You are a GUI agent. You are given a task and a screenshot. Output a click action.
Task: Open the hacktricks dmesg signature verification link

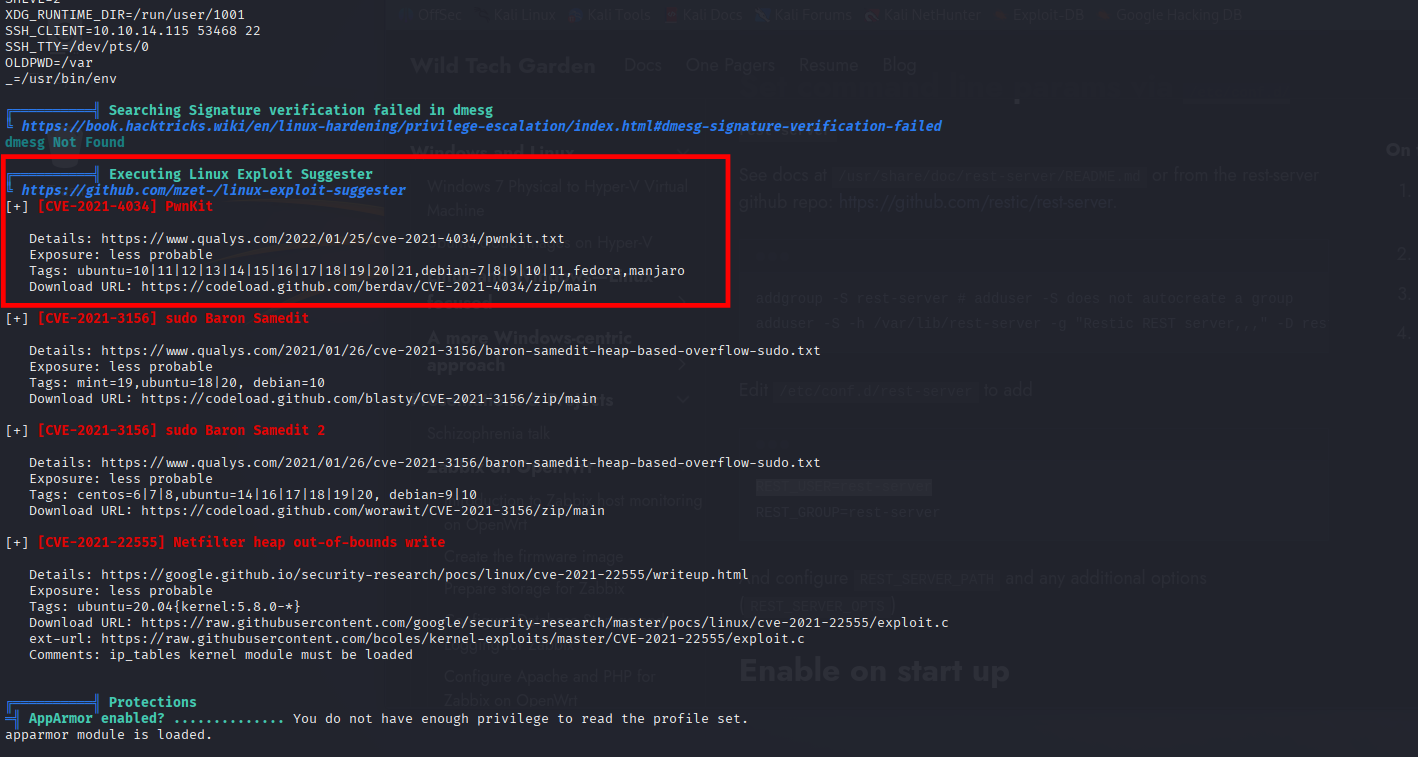[x=481, y=126]
